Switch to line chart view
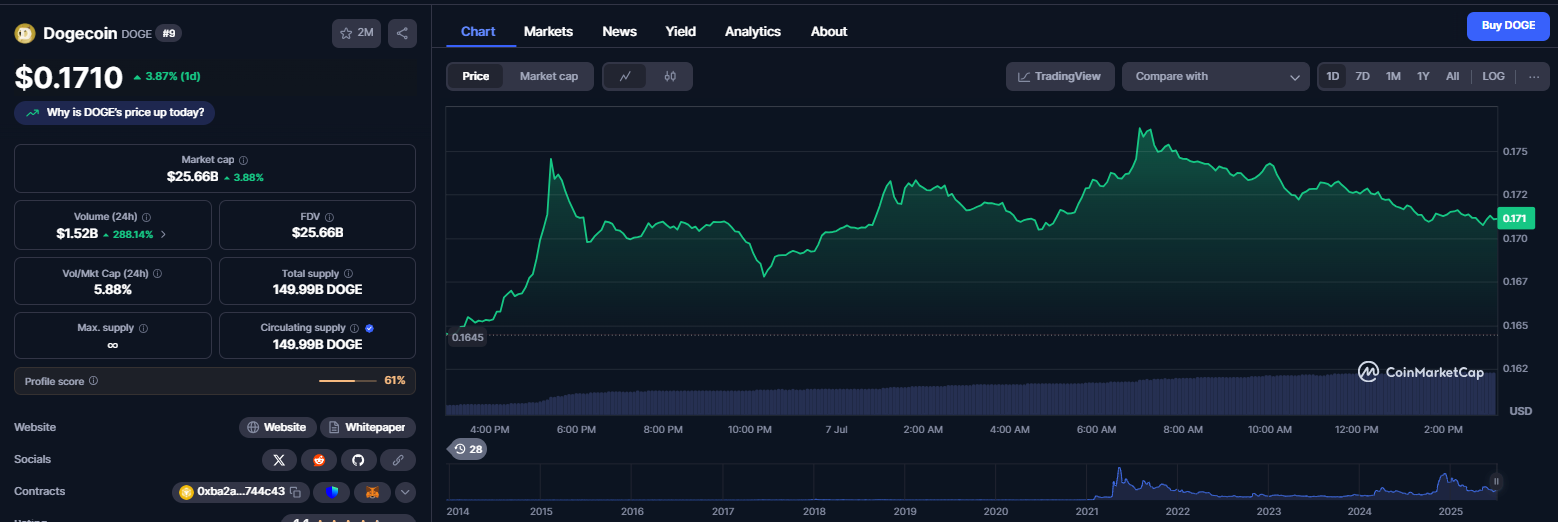 click(625, 76)
